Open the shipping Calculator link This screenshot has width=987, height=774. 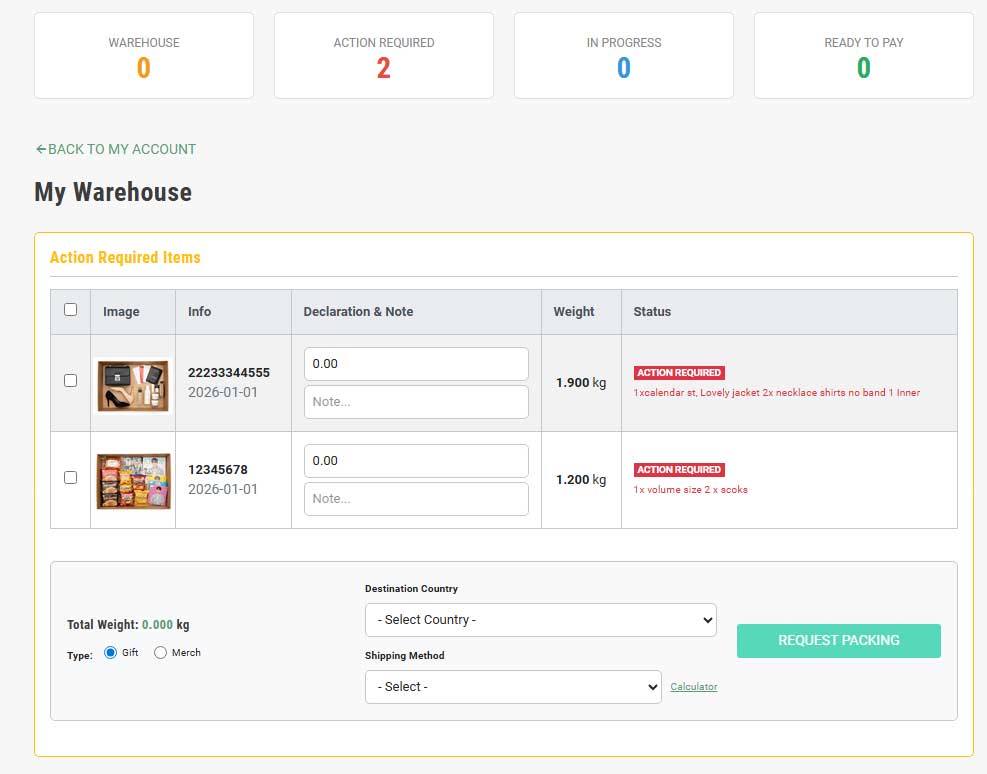tap(694, 687)
